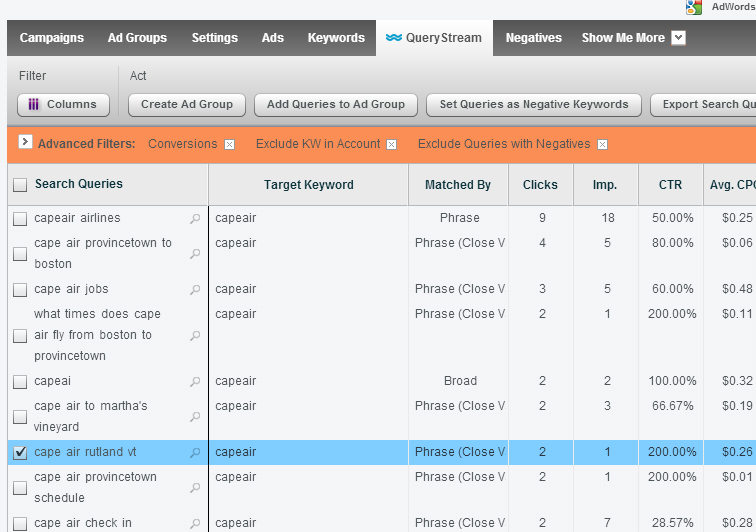Check the capeai query row
Screen dimensions: 756x532
20,382
